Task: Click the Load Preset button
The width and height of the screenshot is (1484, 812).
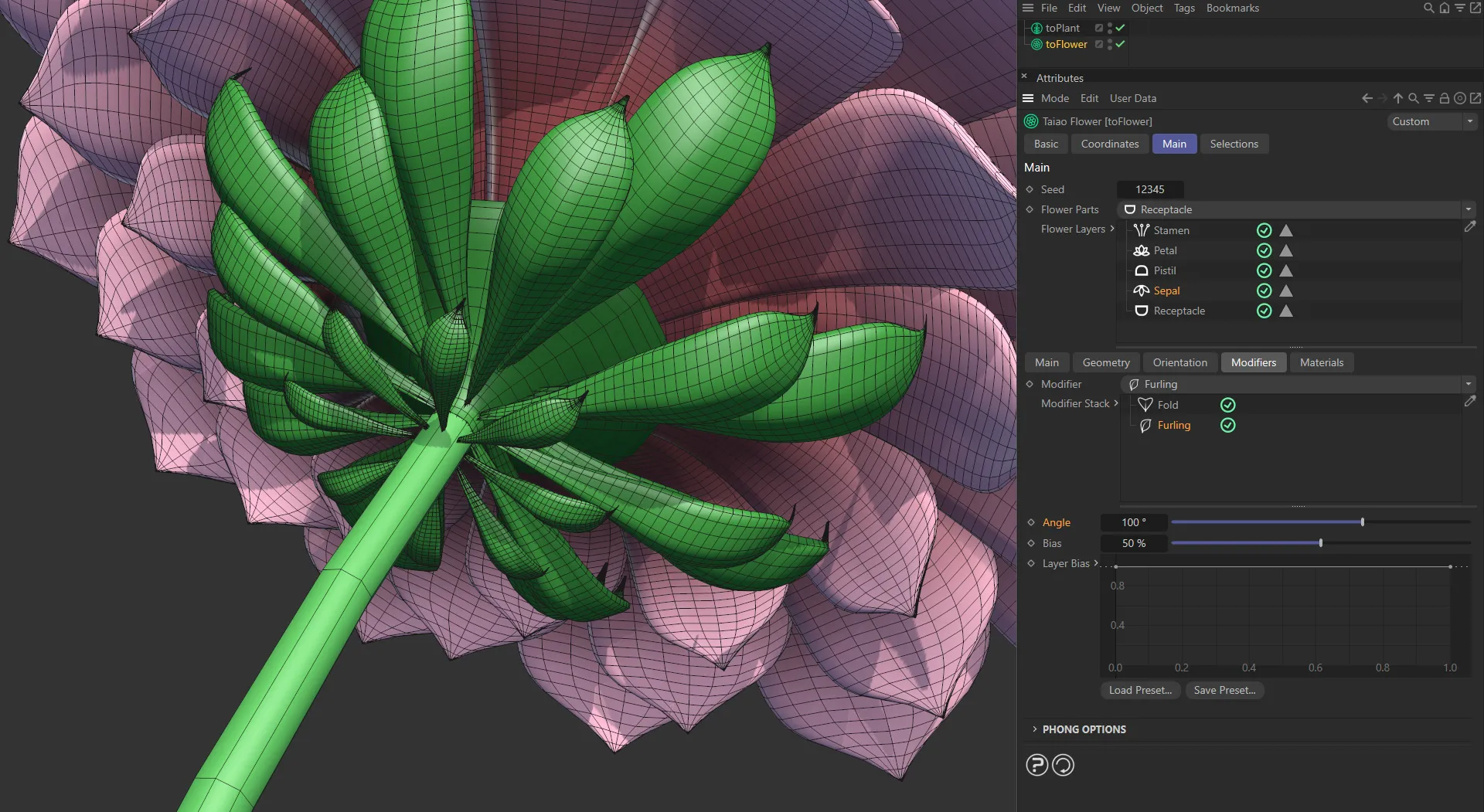Action: tap(1139, 690)
